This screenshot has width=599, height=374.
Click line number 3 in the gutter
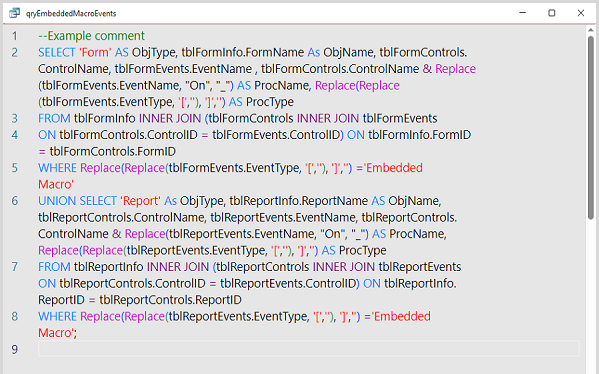click(x=15, y=118)
